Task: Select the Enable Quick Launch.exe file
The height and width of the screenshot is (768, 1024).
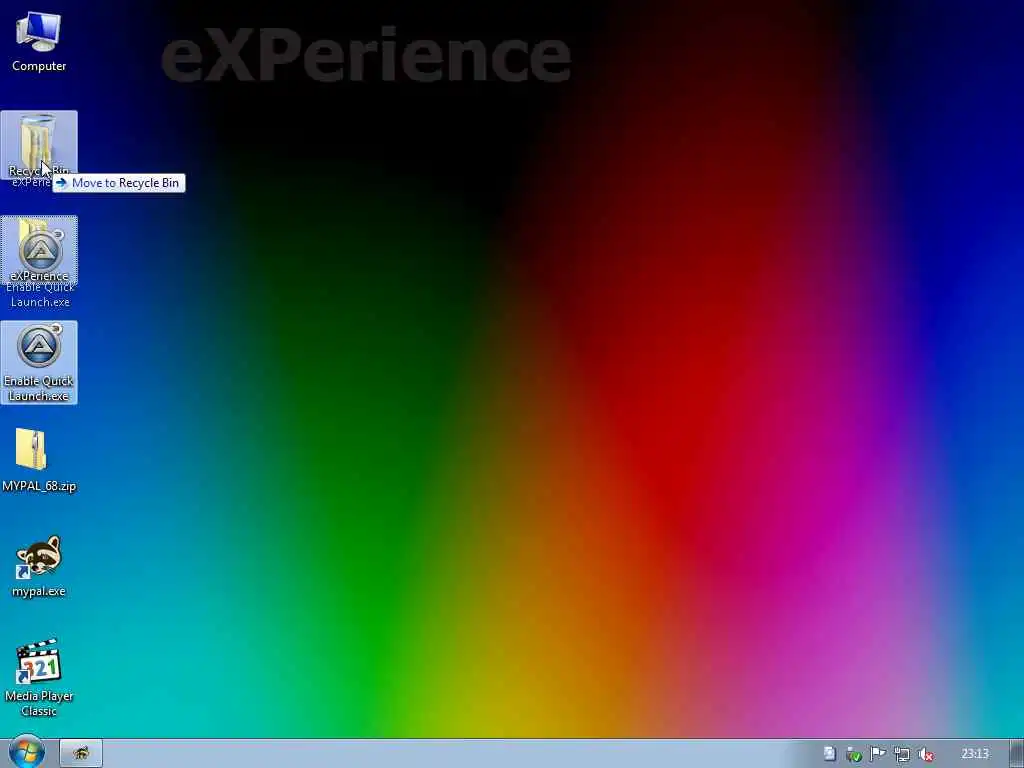Action: (39, 362)
